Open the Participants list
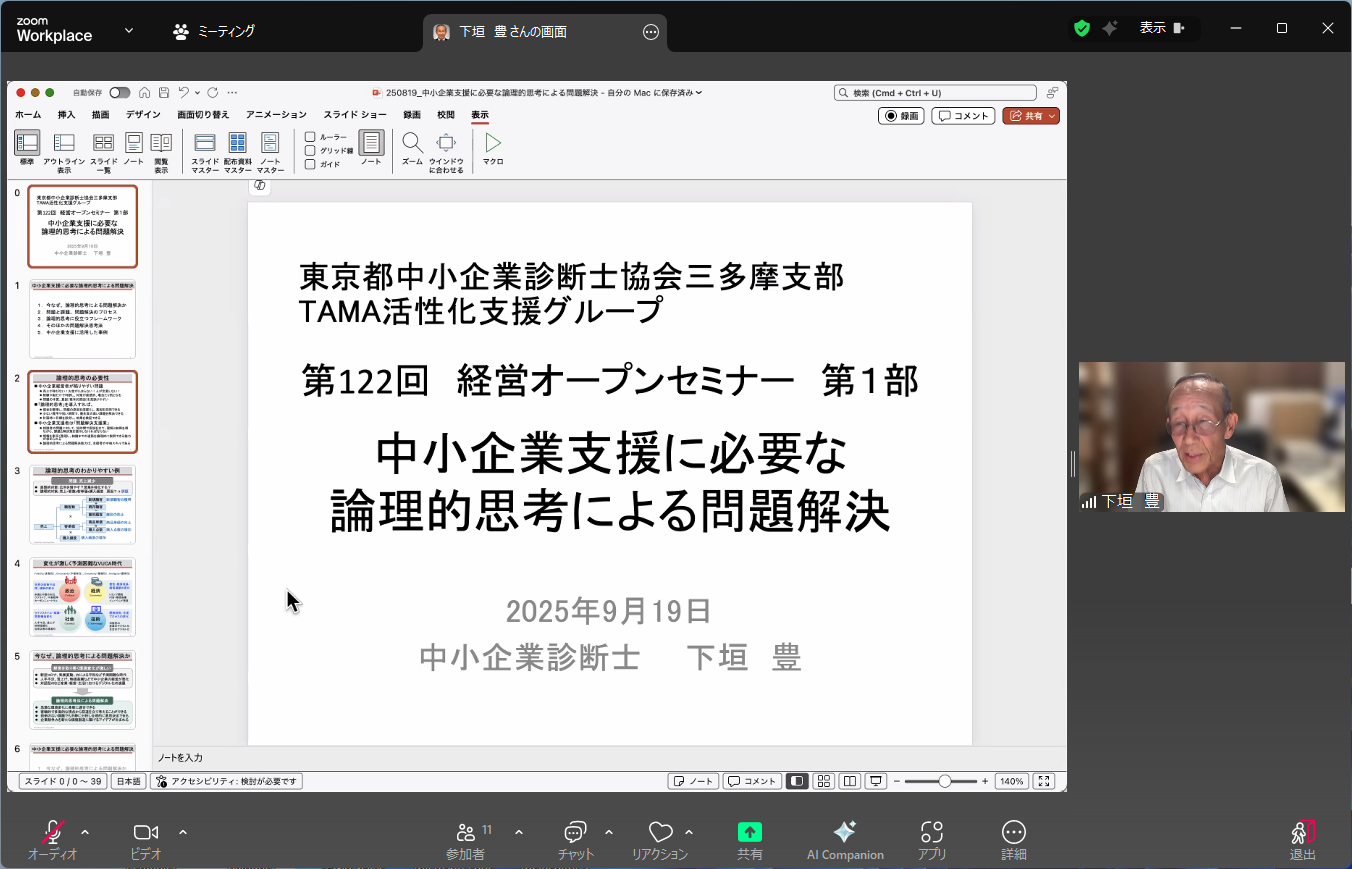The height and width of the screenshot is (869, 1352). pyautogui.click(x=466, y=832)
